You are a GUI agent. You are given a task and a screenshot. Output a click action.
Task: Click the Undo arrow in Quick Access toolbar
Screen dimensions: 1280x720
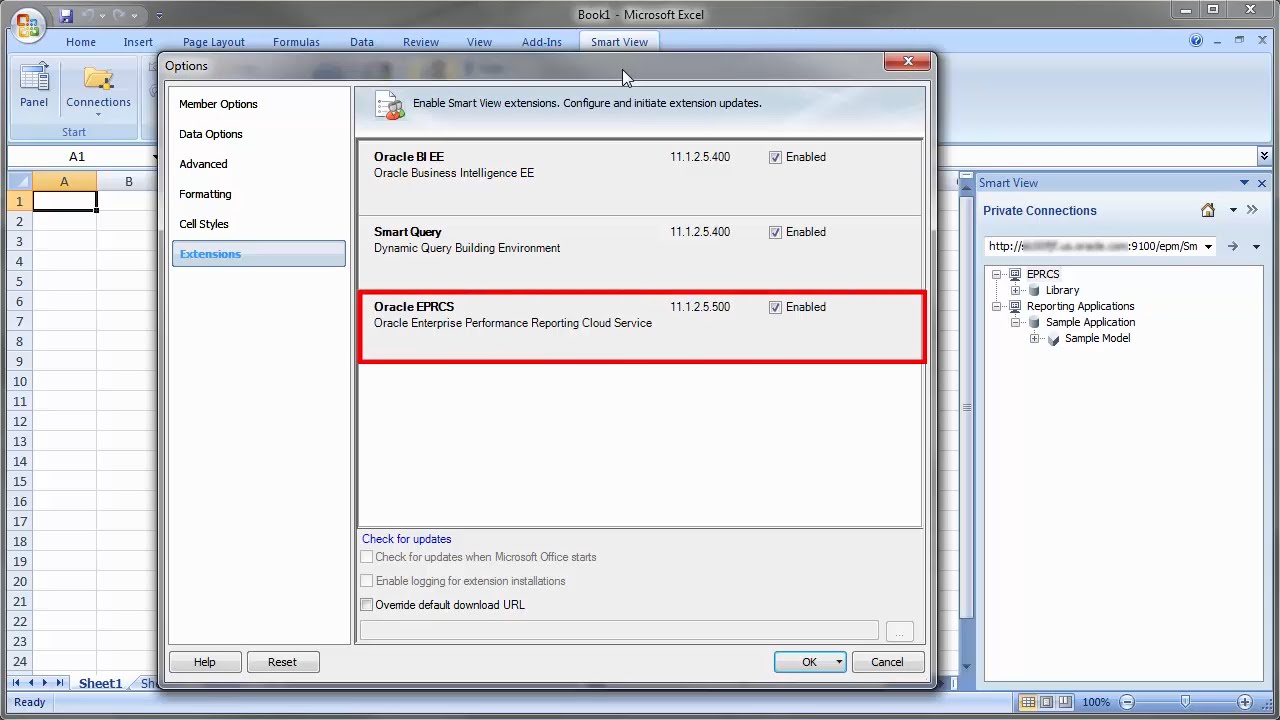(88, 15)
